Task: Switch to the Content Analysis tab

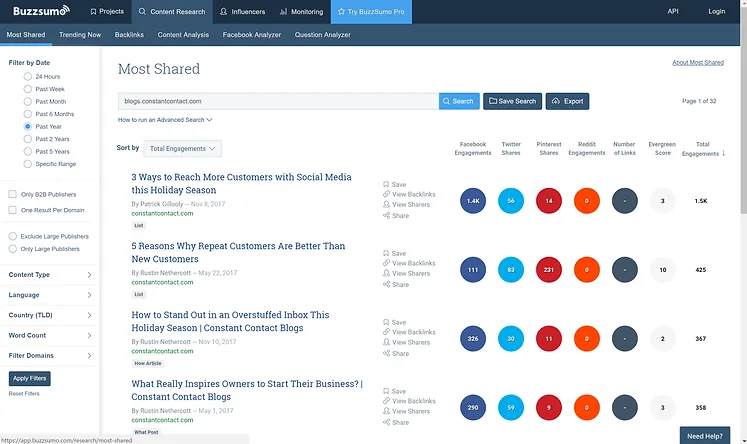Action: [183, 35]
